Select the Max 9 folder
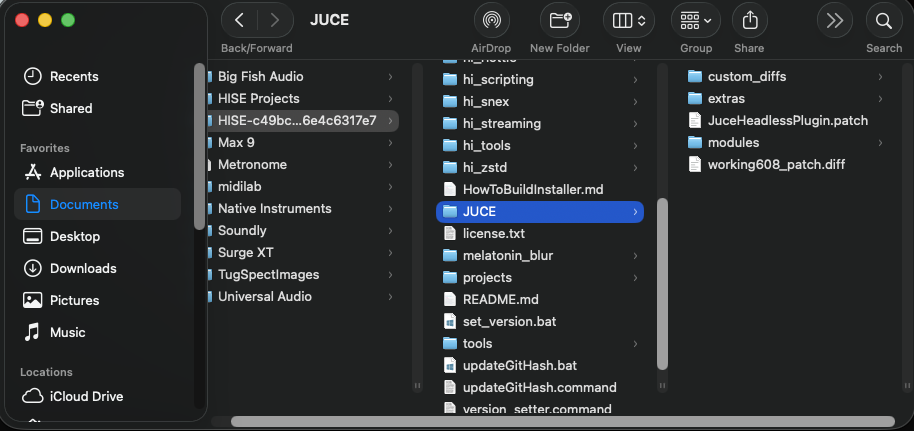 (x=303, y=142)
